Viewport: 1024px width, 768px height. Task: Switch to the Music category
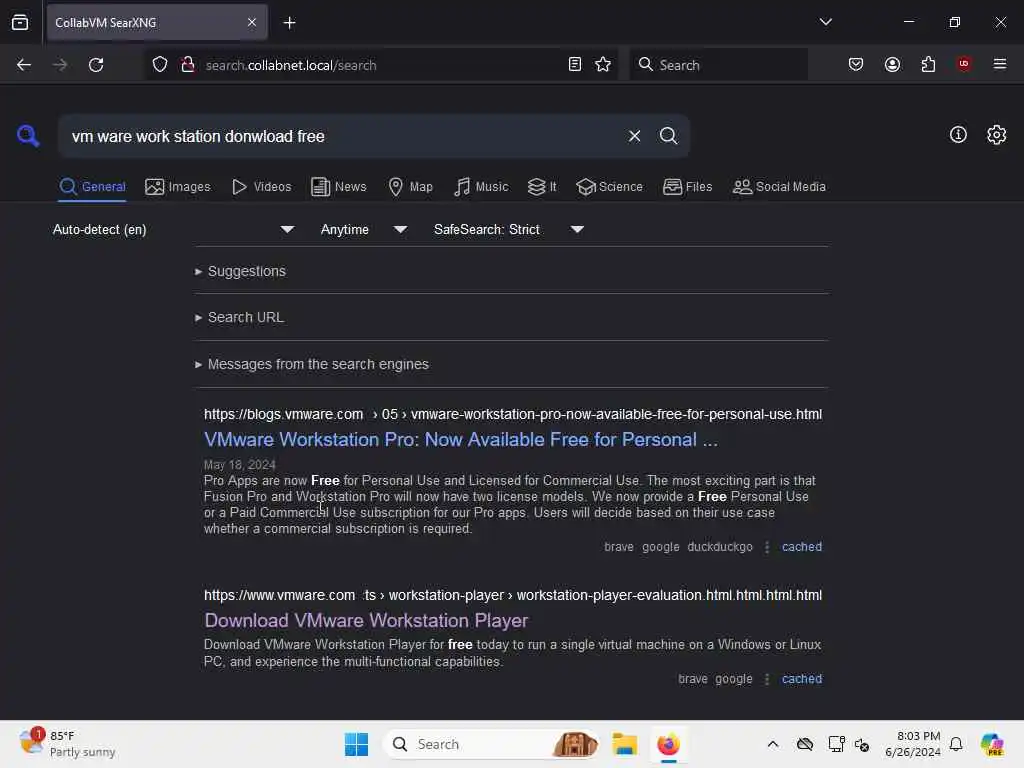(x=481, y=187)
